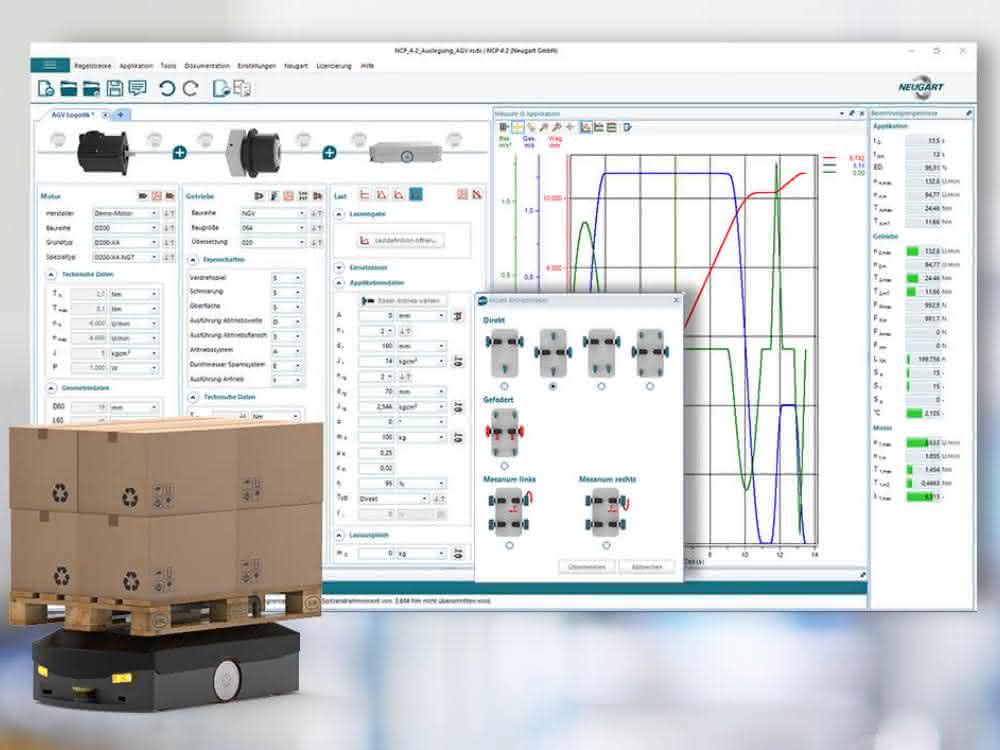The image size is (1000, 750).
Task: Click the open folder toolbar icon
Action: point(68,89)
